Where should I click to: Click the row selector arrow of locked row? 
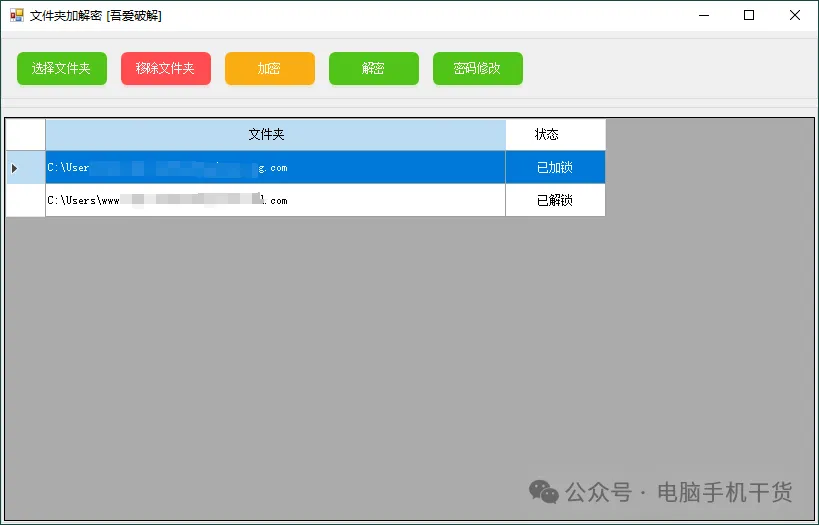(x=26, y=168)
